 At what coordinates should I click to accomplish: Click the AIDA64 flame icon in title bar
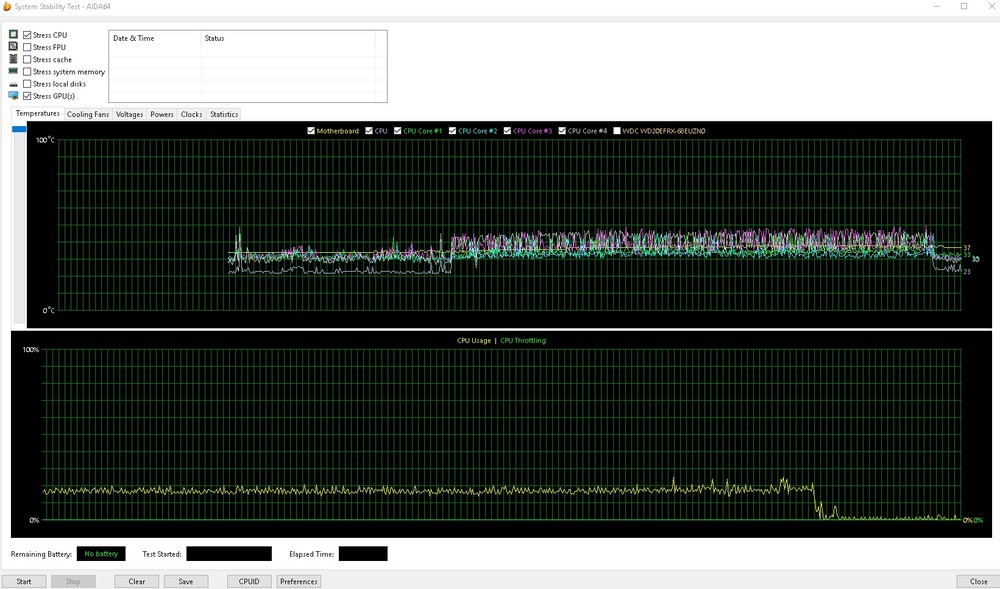(x=8, y=6)
